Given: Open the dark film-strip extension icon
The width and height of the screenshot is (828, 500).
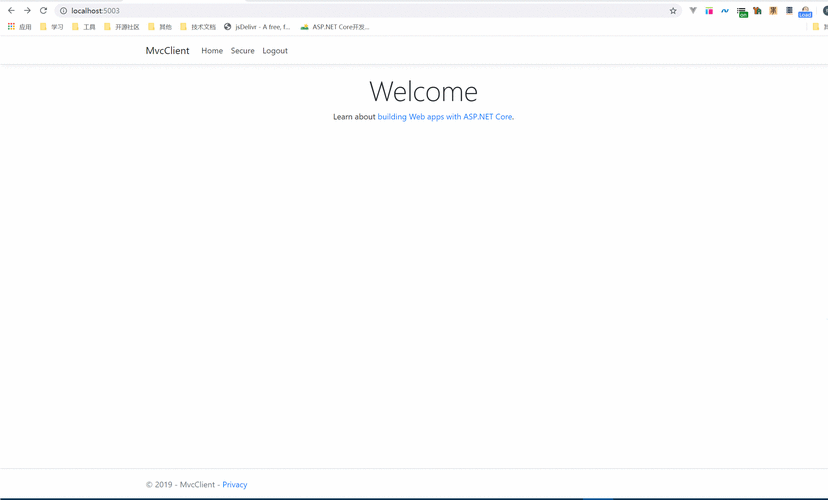Looking at the screenshot, I should (x=789, y=11).
